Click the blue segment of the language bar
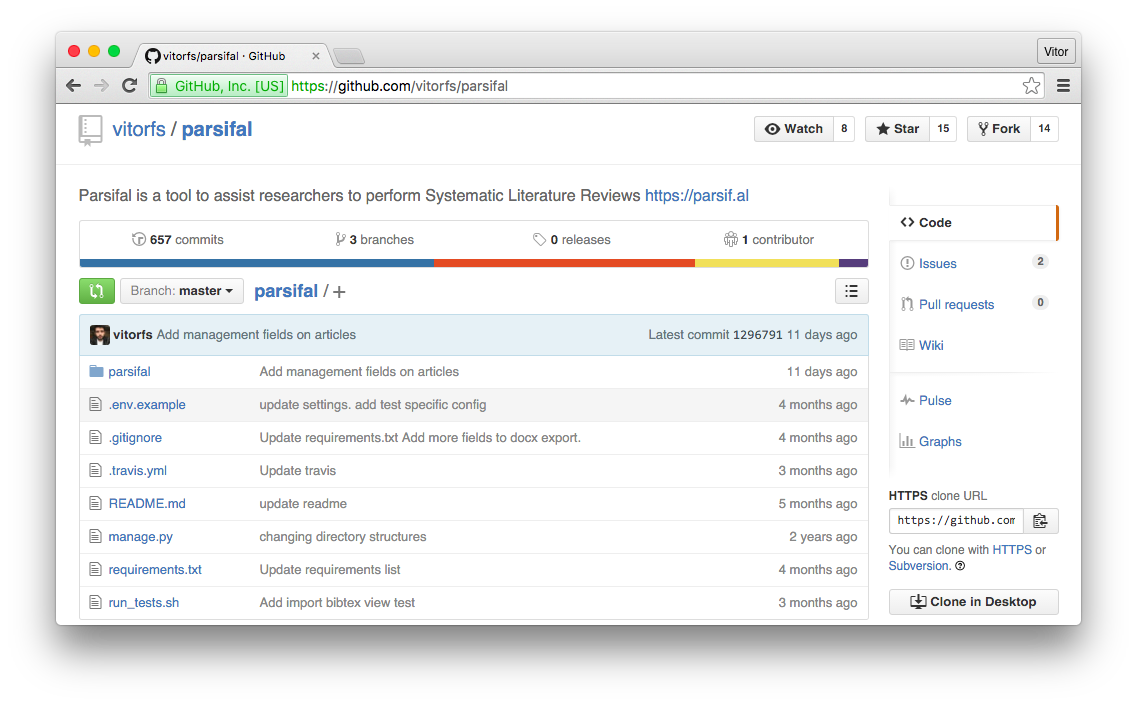 [x=257, y=263]
